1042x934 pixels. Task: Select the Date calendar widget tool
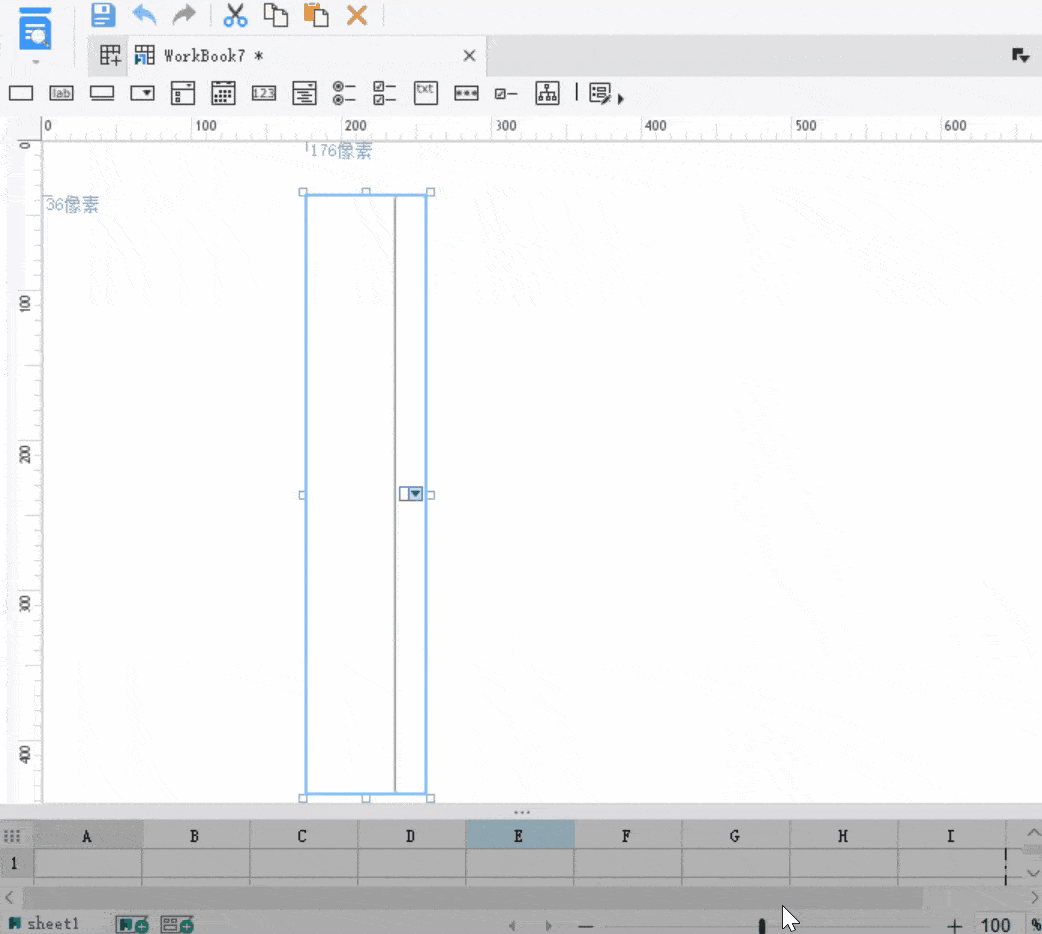pyautogui.click(x=223, y=93)
